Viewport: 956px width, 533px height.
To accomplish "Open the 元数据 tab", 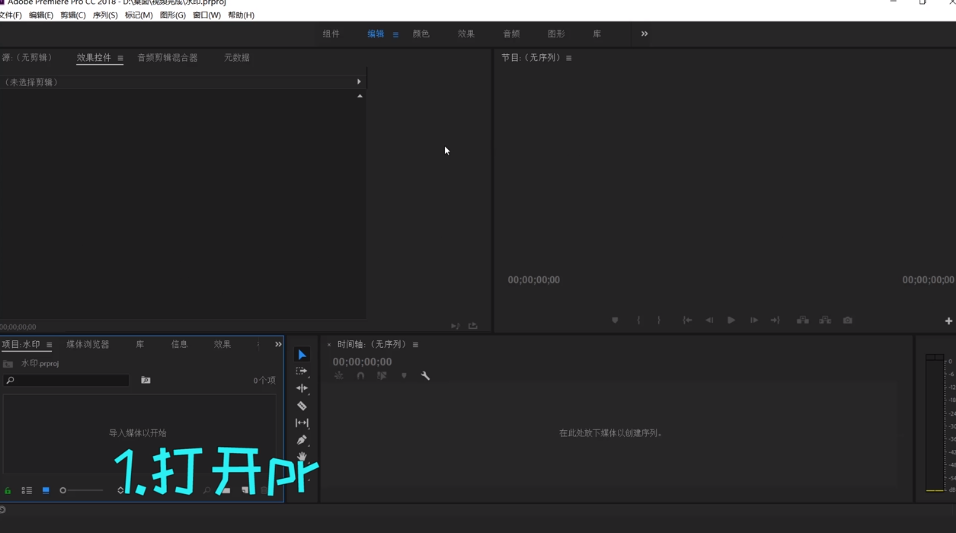I will click(x=237, y=57).
